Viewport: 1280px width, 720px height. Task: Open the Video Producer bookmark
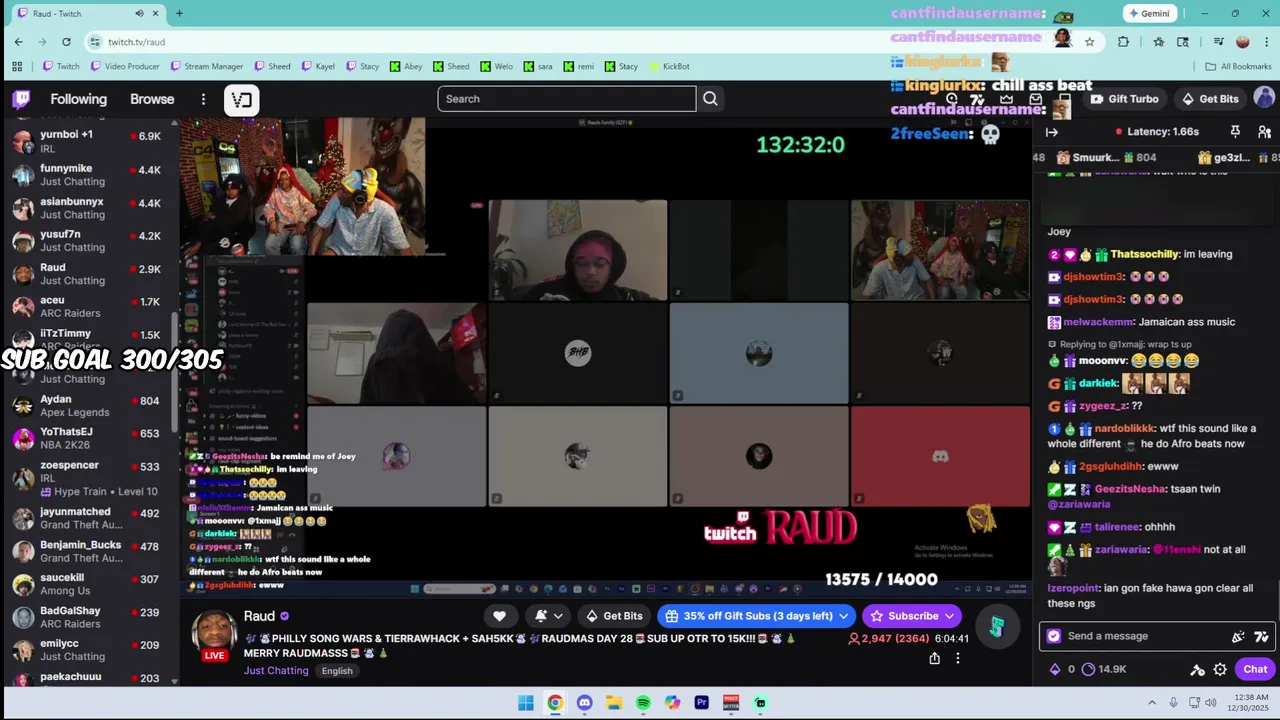[x=125, y=66]
